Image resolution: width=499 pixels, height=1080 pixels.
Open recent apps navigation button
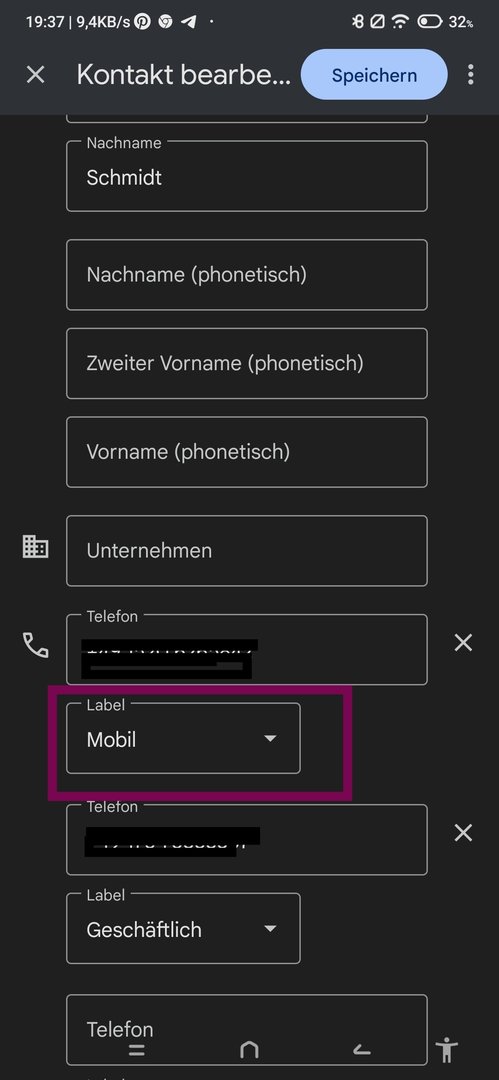point(137,1050)
